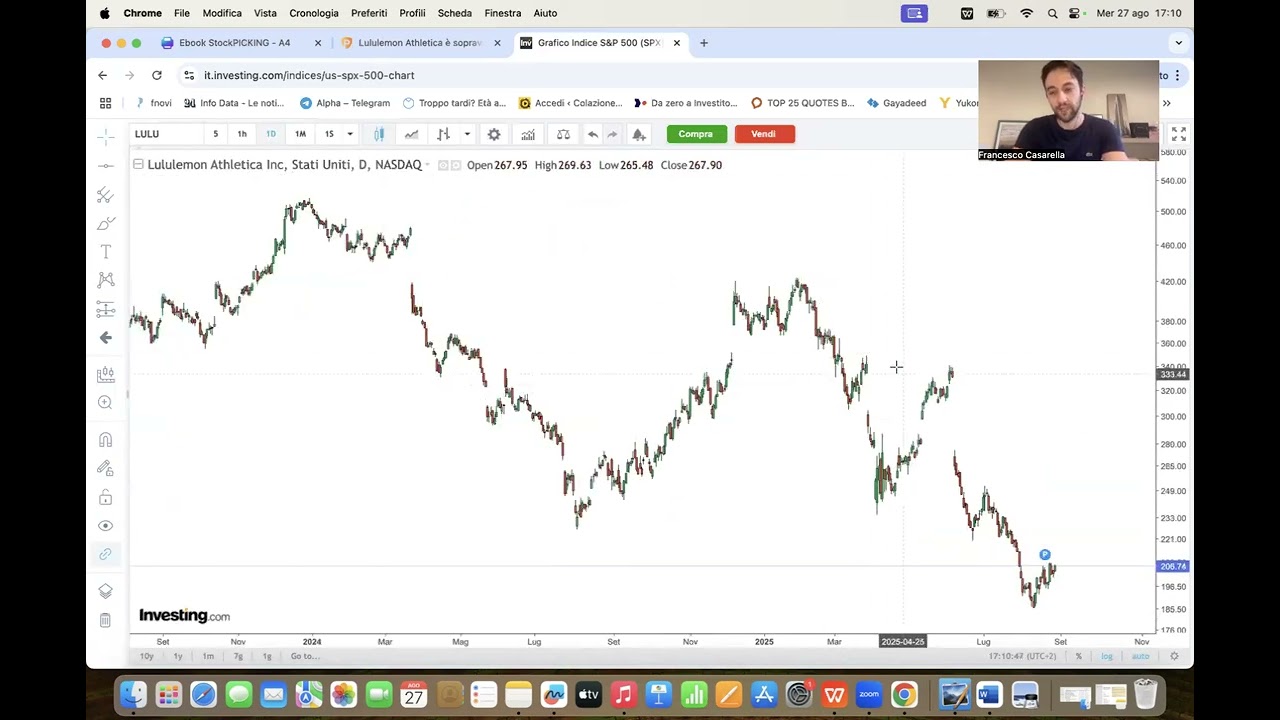Image resolution: width=1280 pixels, height=720 pixels.
Task: Select the XABCD pattern tool
Action: pyautogui.click(x=105, y=280)
